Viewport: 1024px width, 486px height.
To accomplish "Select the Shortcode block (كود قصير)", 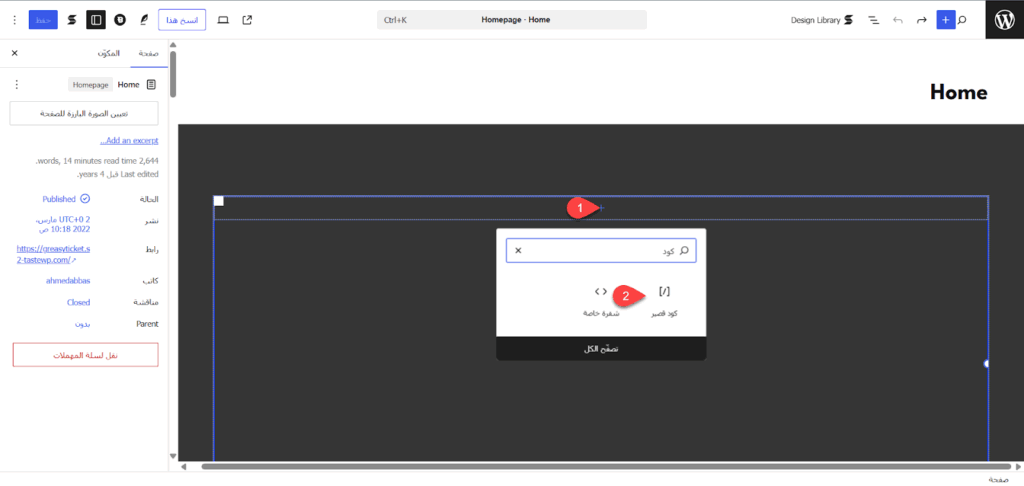I will 664,300.
